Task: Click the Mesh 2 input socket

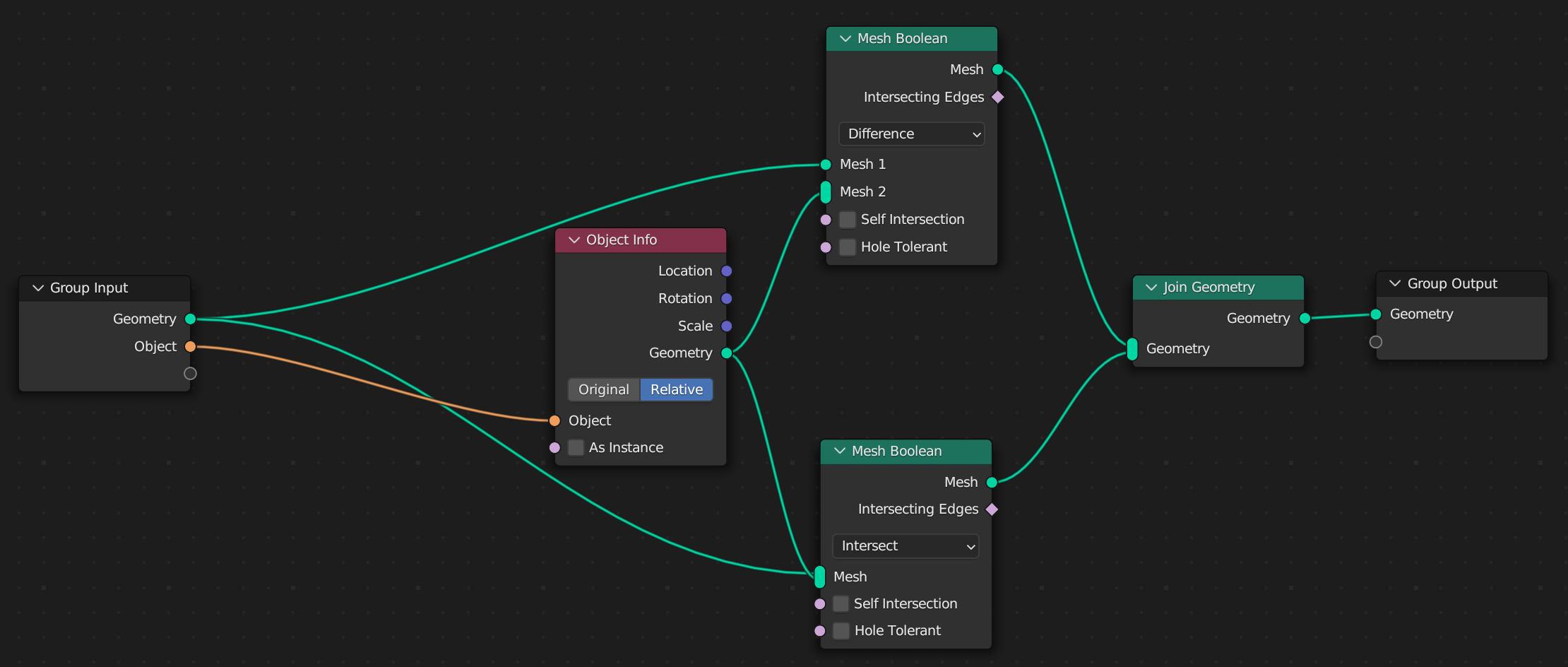Action: (826, 191)
